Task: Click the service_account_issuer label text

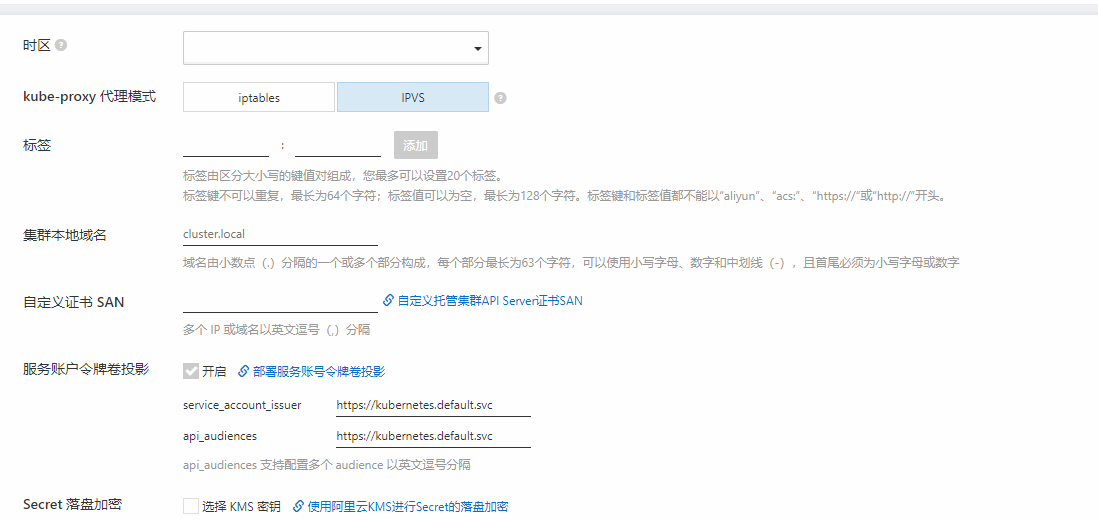Action: [x=242, y=405]
